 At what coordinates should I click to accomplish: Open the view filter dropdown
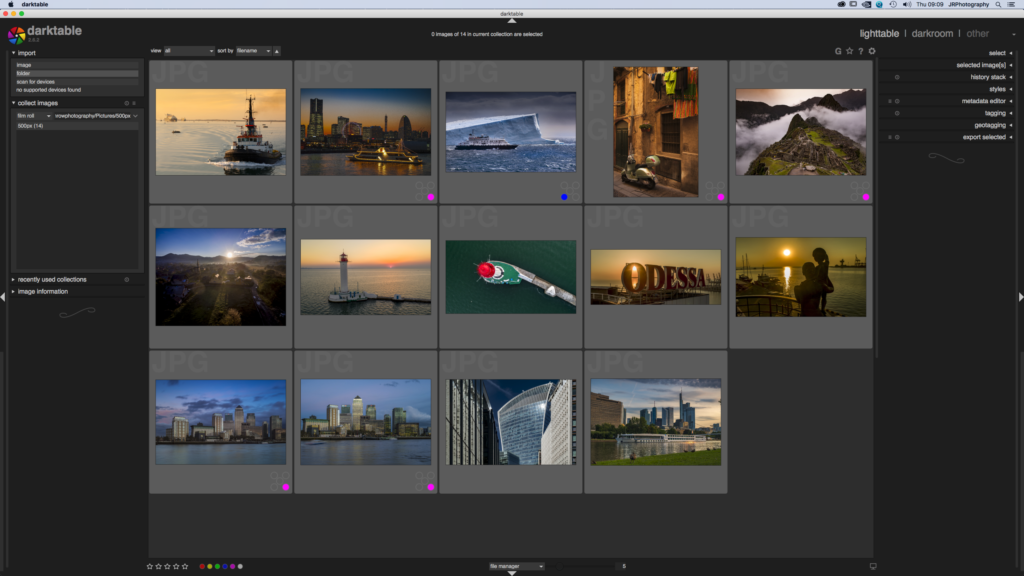pos(189,51)
